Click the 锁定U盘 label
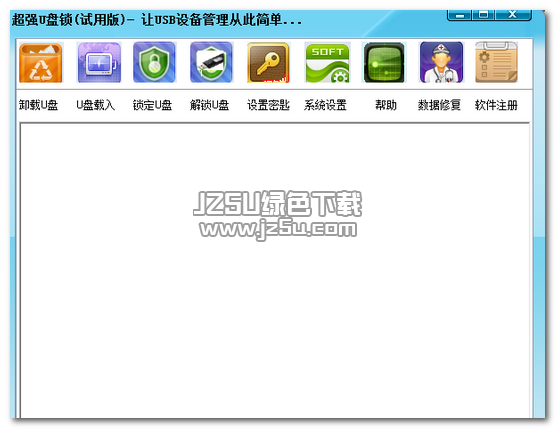556x429 pixels. [x=152, y=105]
